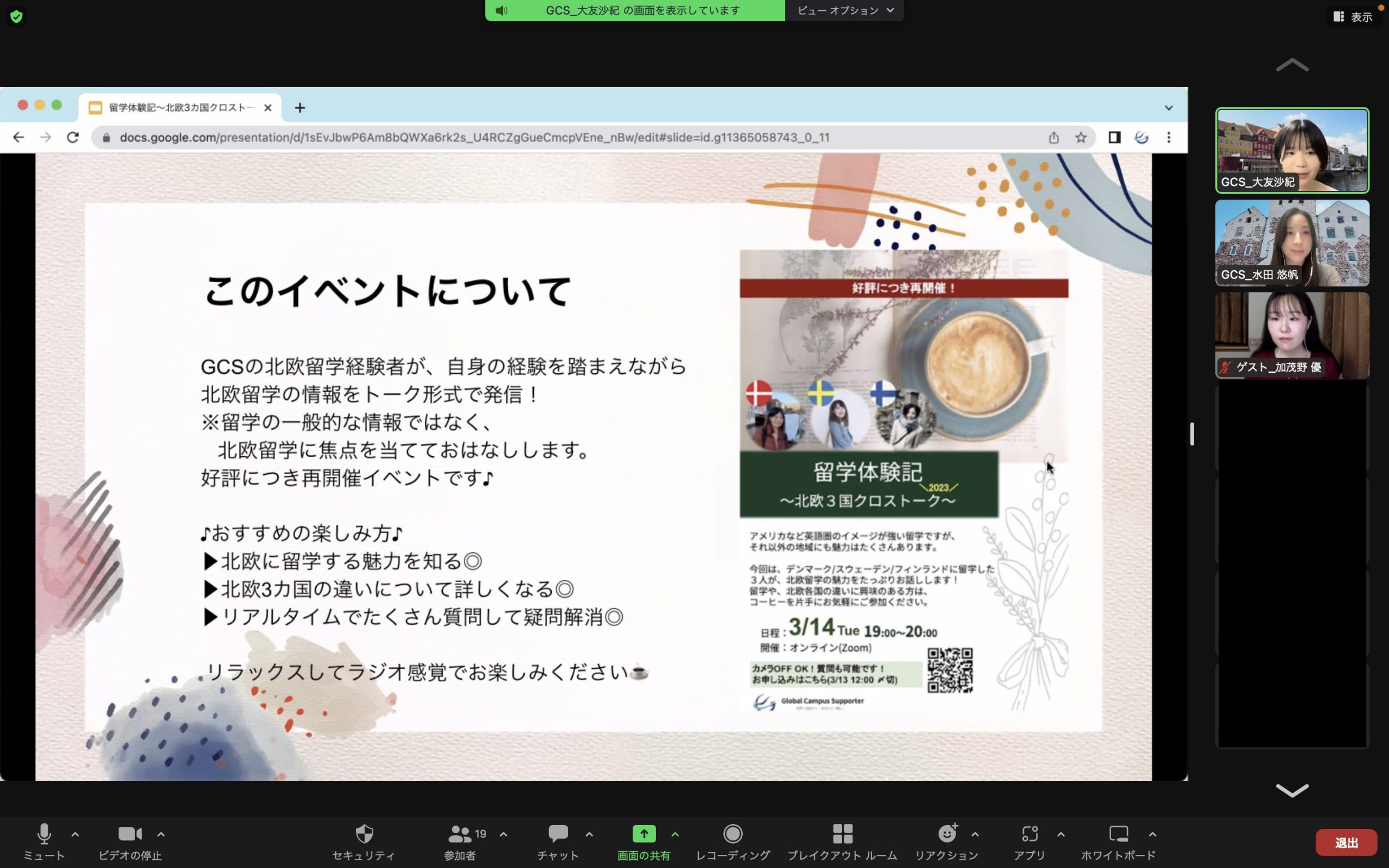Open audio options arrow beside Mute
Viewport: 1389px width, 868px height.
coord(75,834)
